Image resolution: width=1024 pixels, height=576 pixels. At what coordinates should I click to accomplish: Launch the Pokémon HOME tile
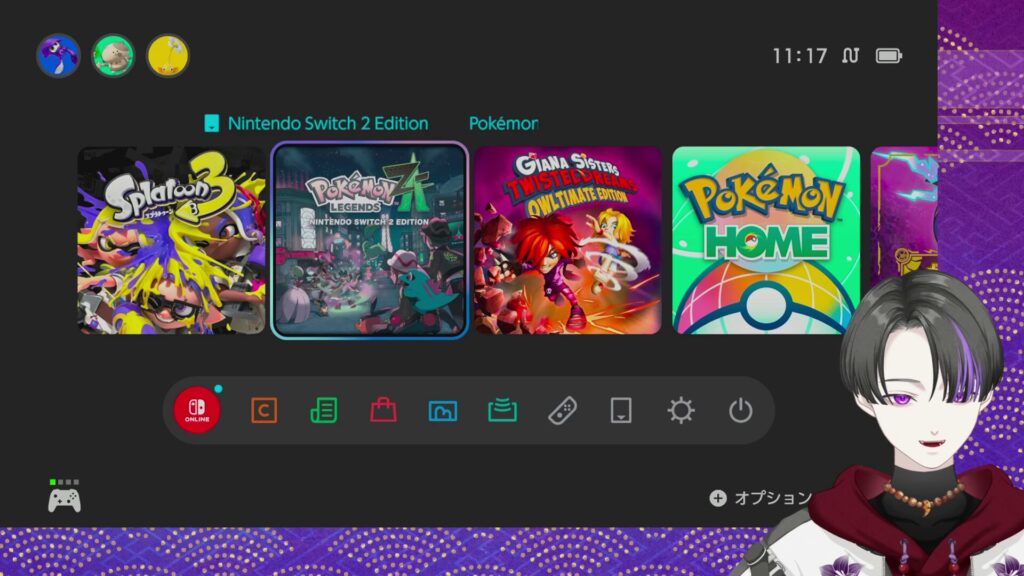pyautogui.click(x=766, y=240)
